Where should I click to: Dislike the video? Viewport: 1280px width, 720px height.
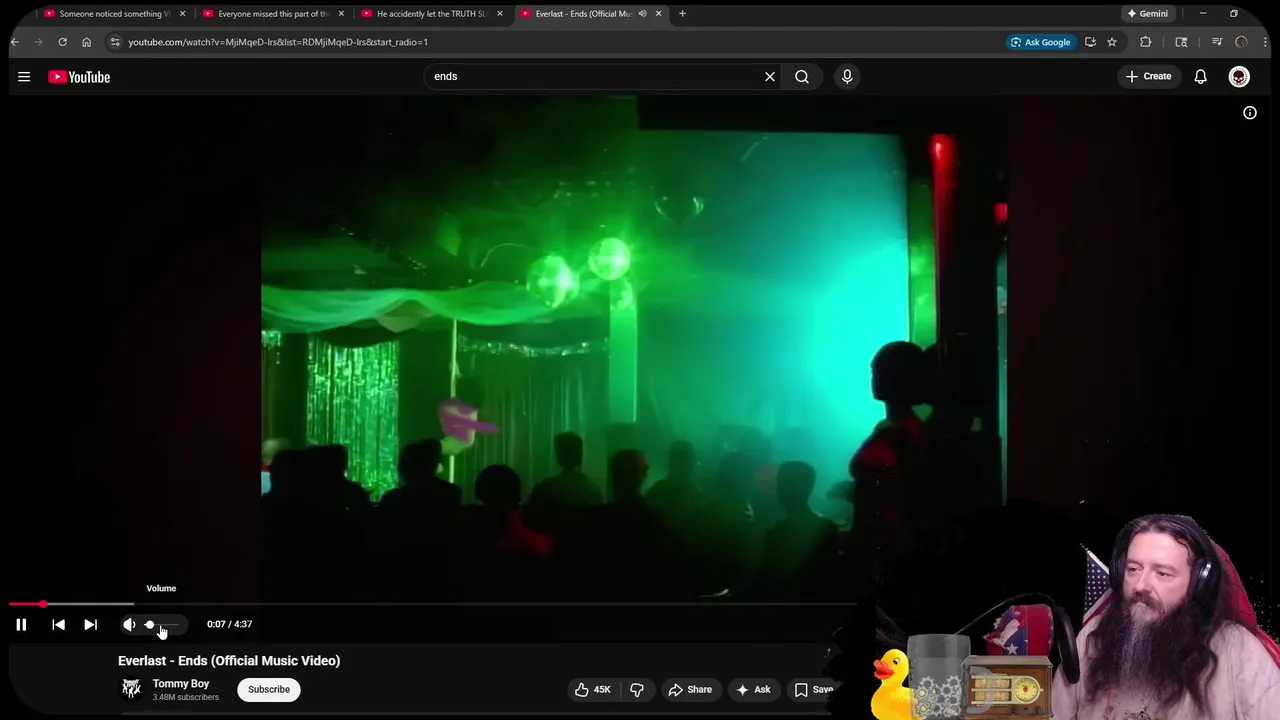(637, 689)
